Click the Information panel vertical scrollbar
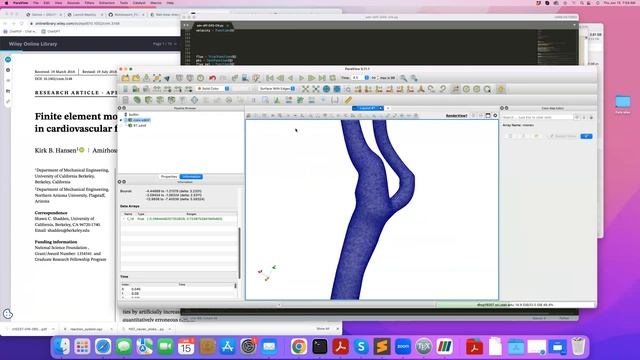The height and width of the screenshot is (360, 640). coord(240,253)
